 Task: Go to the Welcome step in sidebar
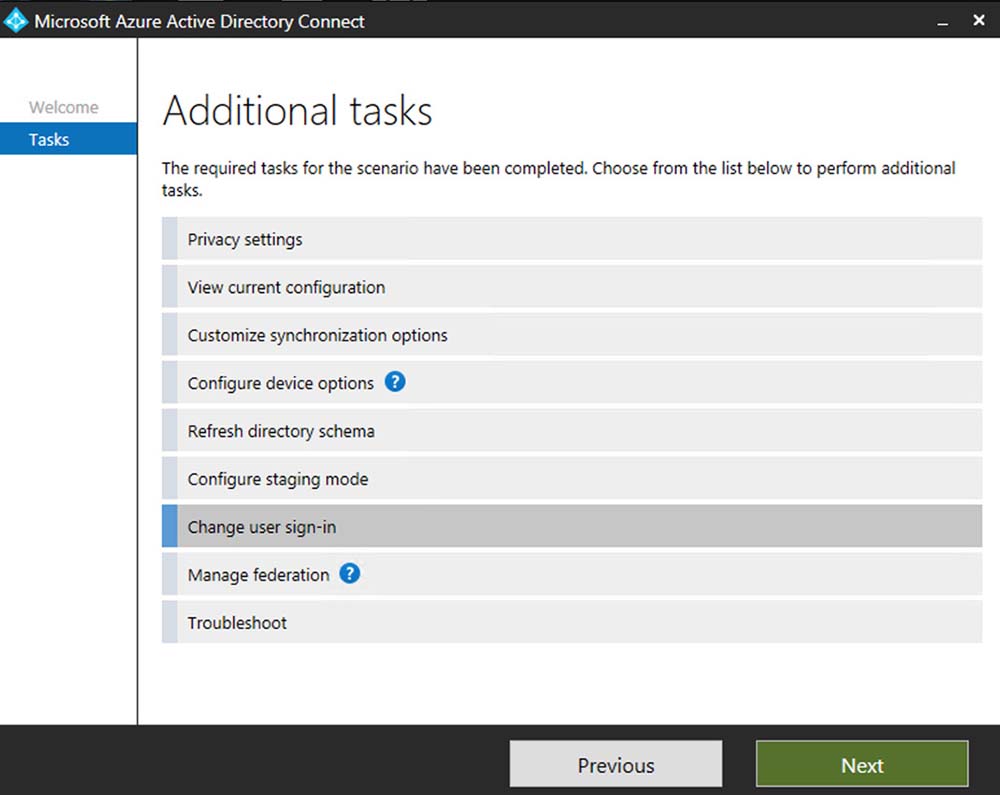(64, 107)
